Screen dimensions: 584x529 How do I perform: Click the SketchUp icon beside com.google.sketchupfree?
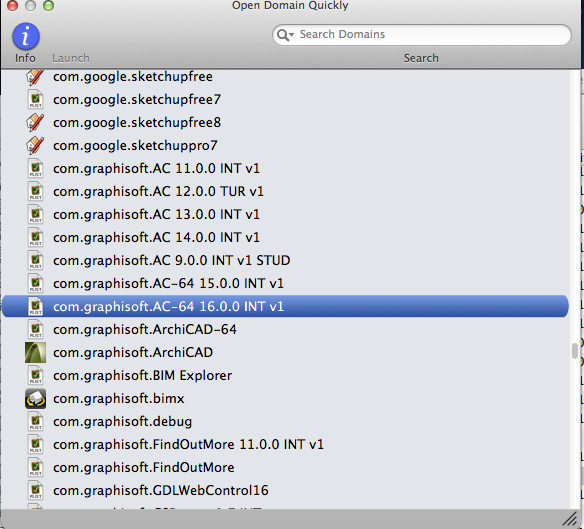click(35, 77)
